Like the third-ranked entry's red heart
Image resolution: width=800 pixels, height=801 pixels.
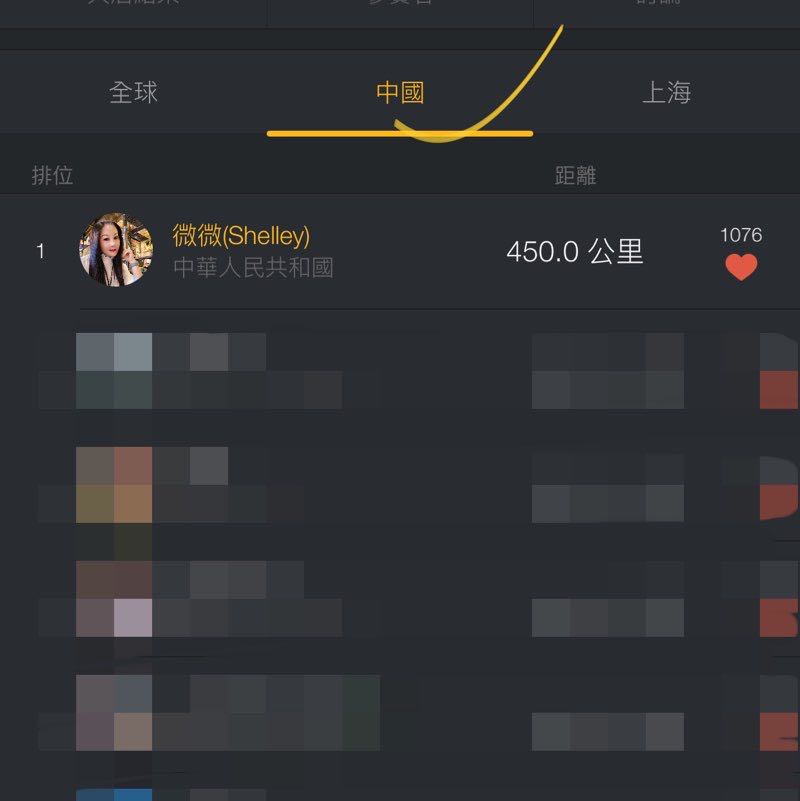point(779,502)
